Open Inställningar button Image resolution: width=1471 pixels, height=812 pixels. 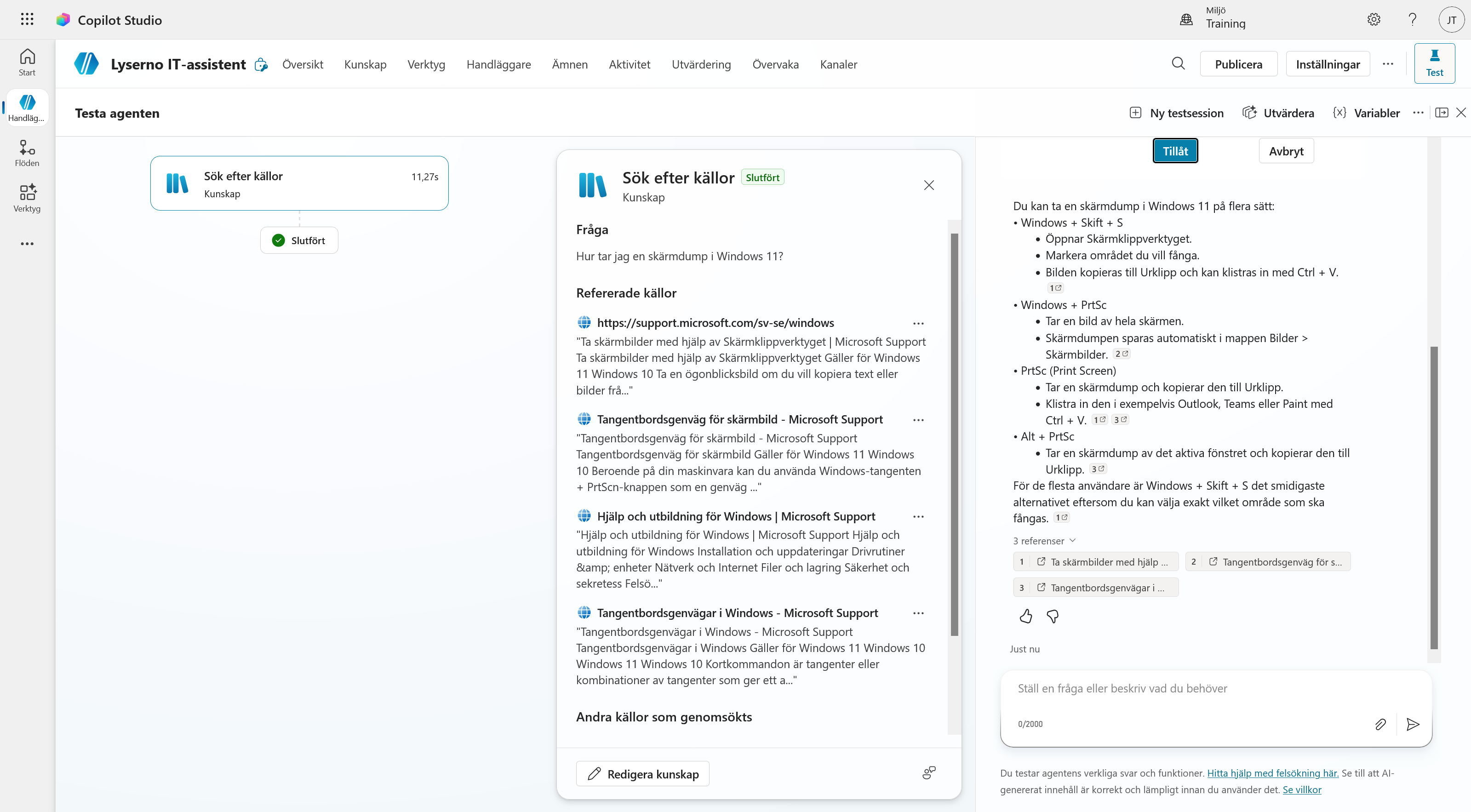point(1328,64)
